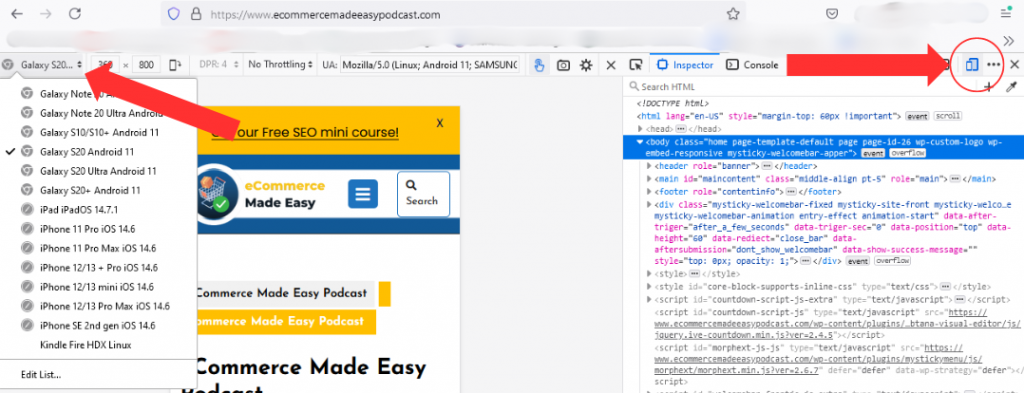The width and height of the screenshot is (1024, 393).
Task: Close the yellow welcome bar with X
Action: click(x=440, y=123)
